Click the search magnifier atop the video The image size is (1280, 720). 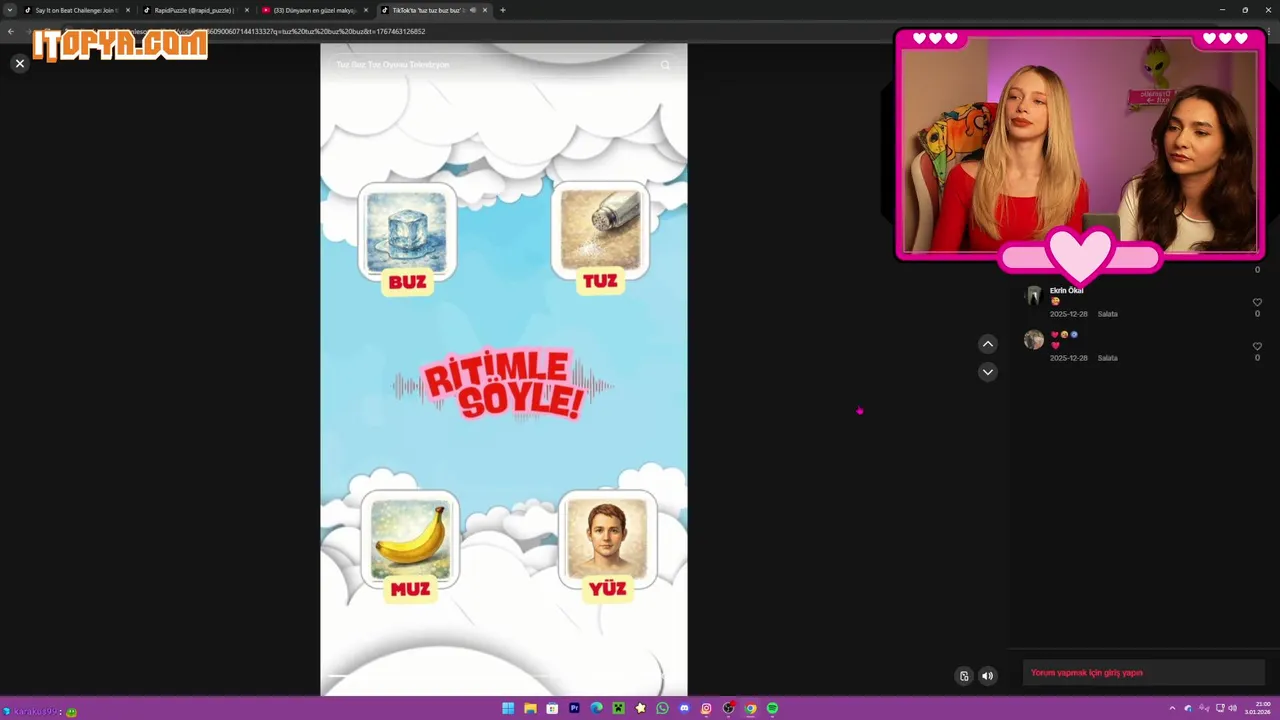665,65
